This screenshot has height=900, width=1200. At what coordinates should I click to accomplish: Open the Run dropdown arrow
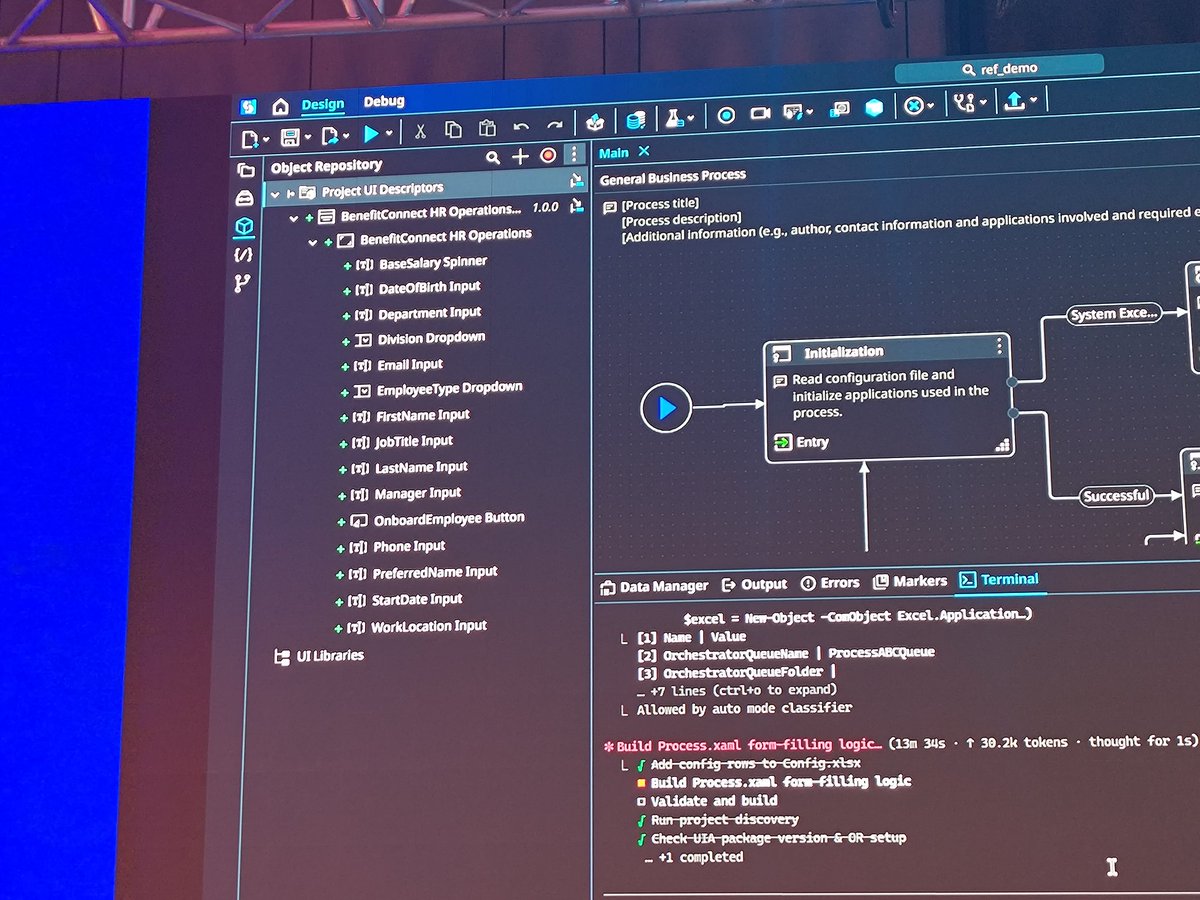coord(388,133)
